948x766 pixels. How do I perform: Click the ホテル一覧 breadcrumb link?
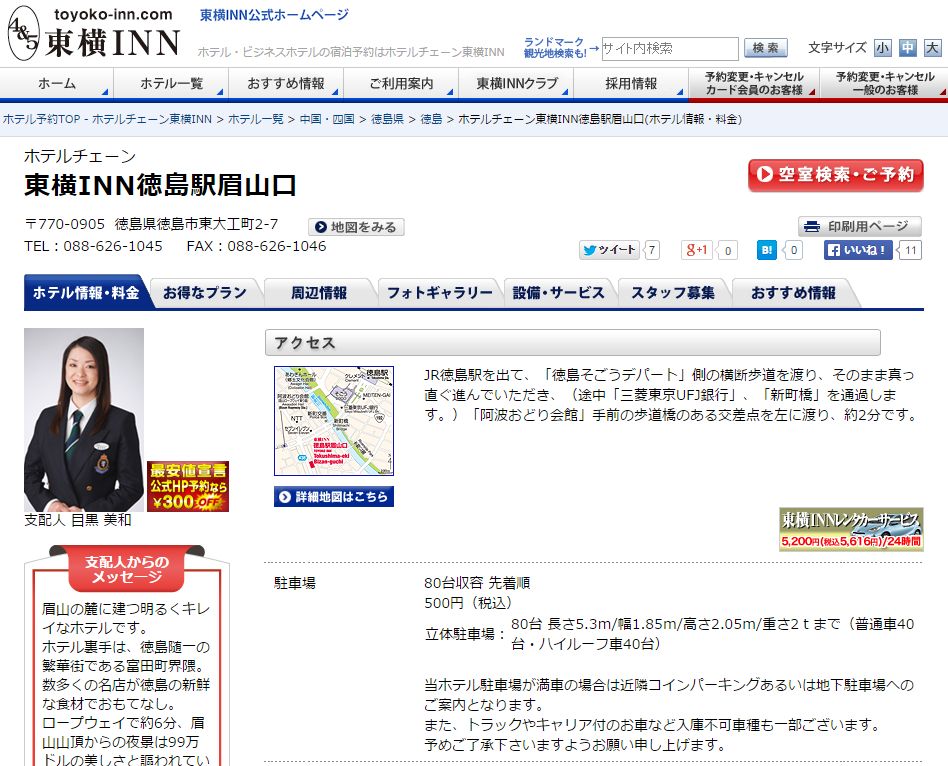(255, 119)
